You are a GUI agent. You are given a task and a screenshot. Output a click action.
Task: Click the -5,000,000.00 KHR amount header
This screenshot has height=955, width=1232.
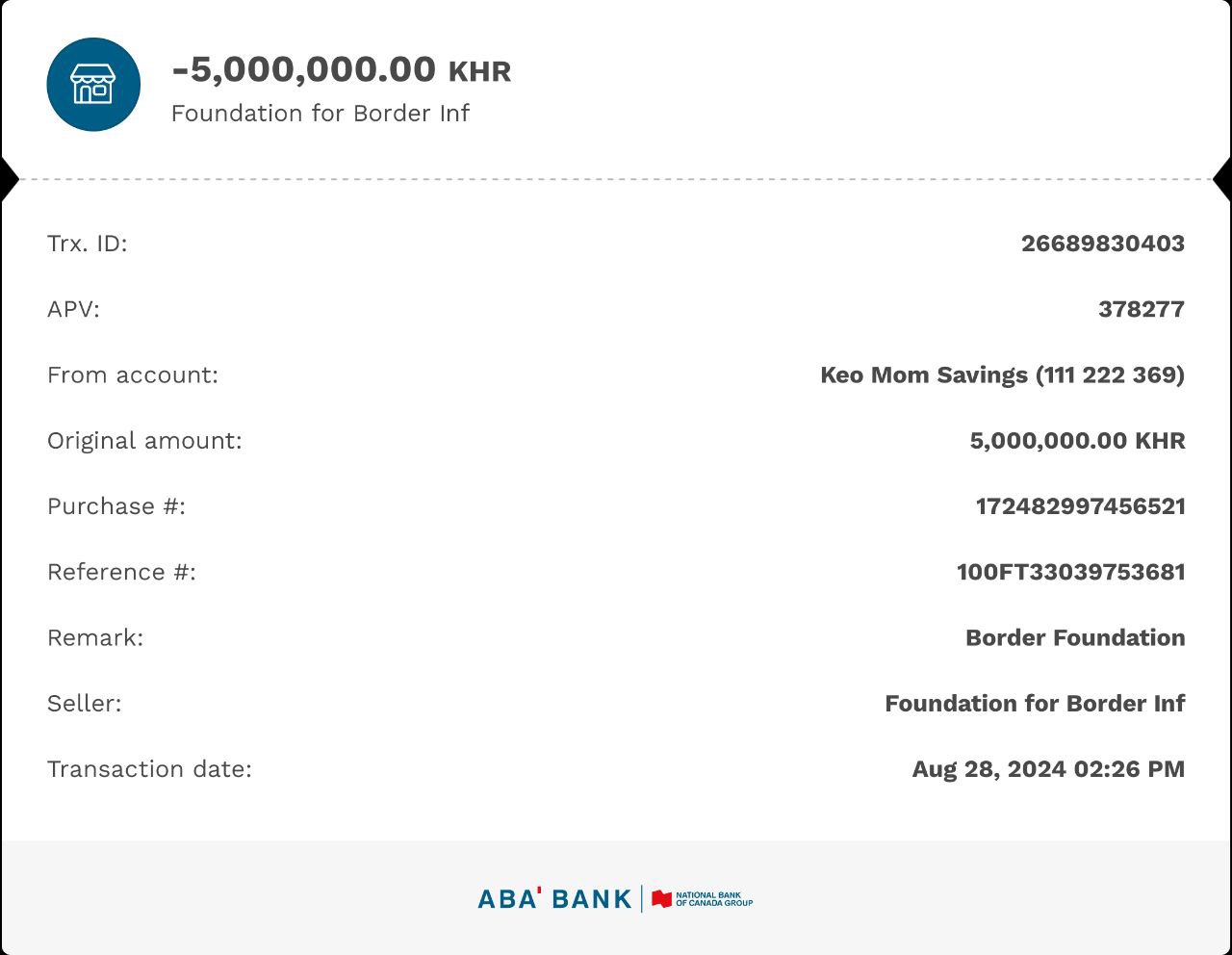tap(341, 70)
